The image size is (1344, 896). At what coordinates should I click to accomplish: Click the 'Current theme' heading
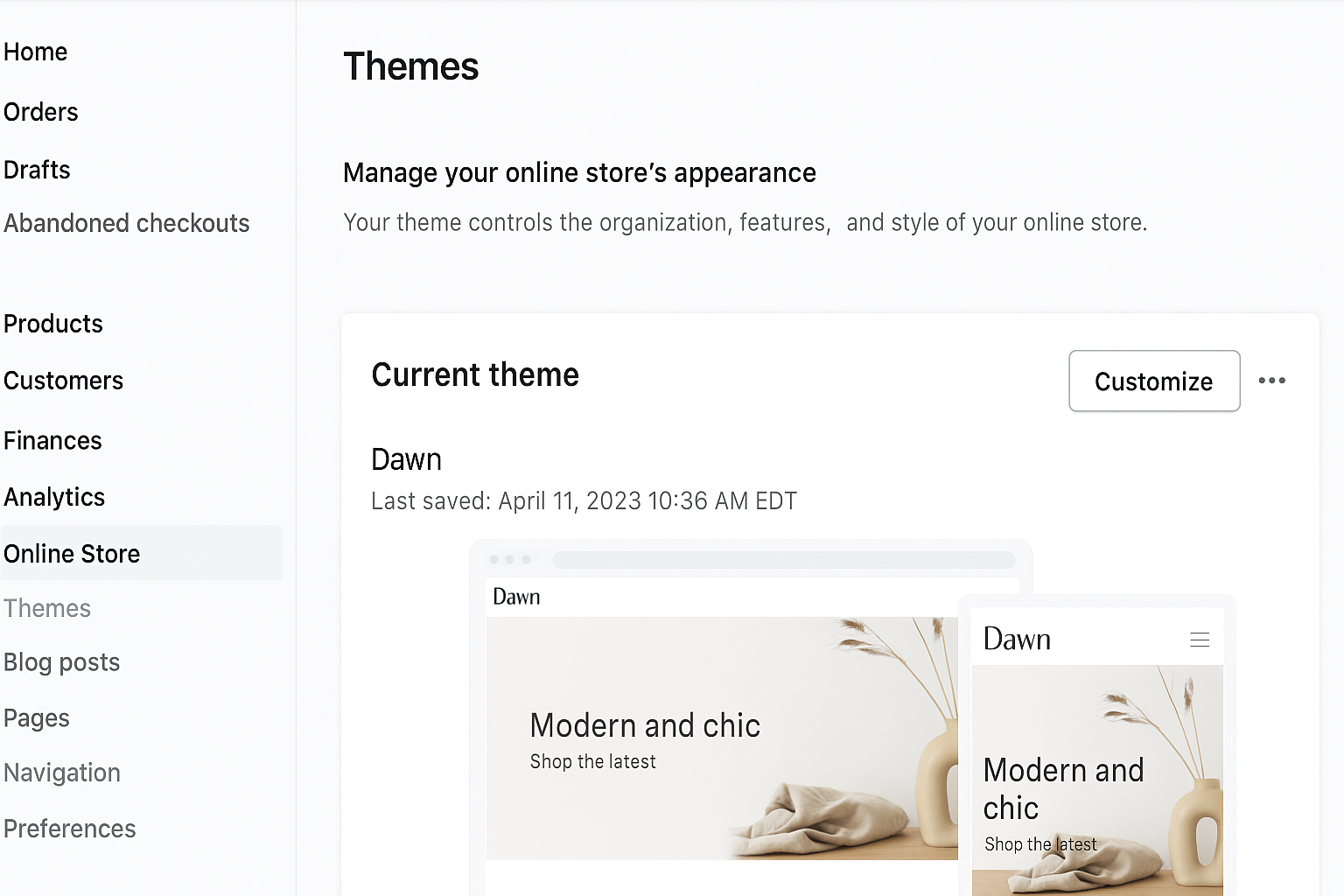coord(475,374)
